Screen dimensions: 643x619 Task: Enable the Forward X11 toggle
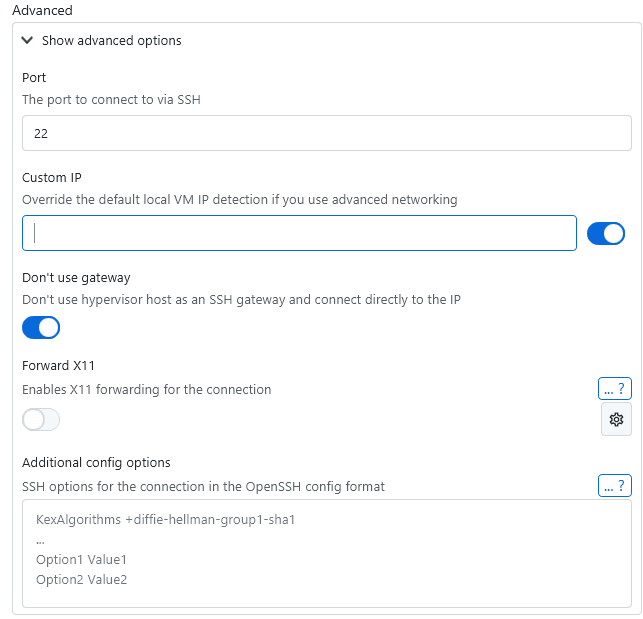pos(41,420)
